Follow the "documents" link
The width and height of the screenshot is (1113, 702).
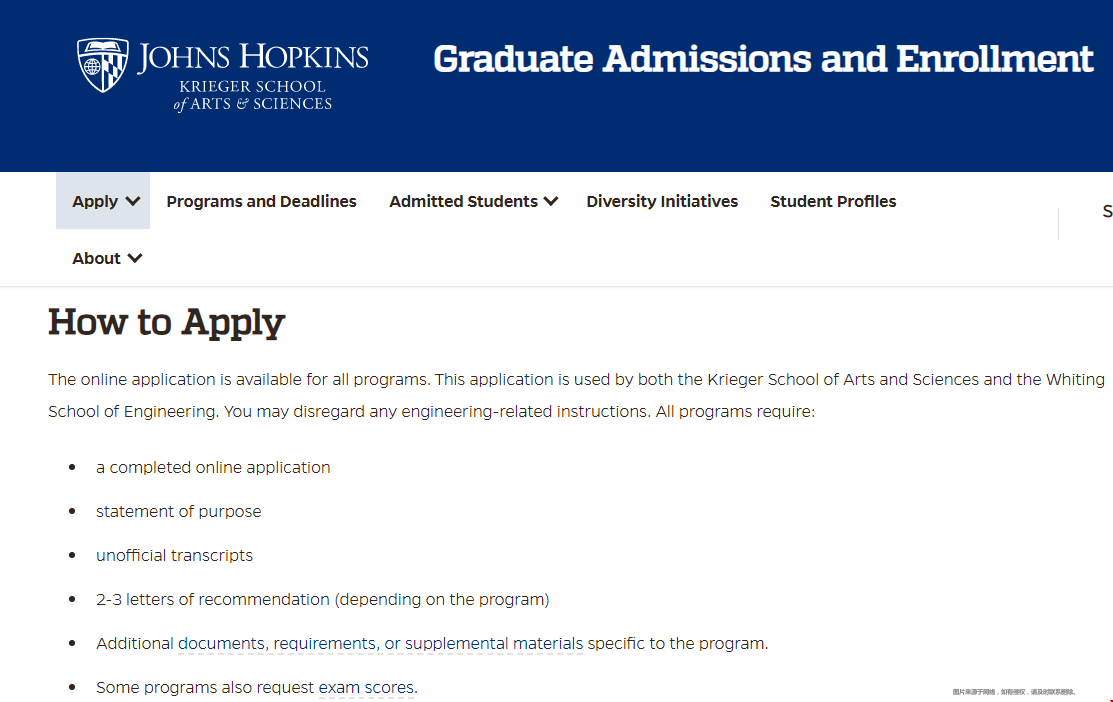click(x=222, y=644)
